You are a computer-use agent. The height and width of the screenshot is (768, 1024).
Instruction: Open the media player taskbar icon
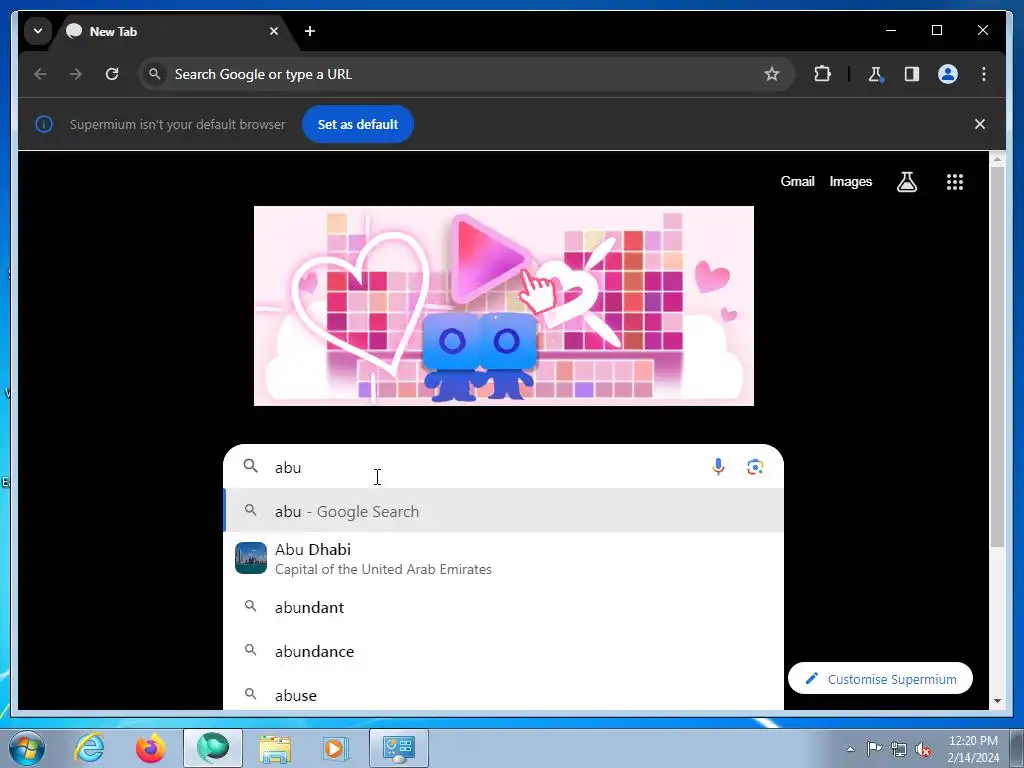[336, 748]
